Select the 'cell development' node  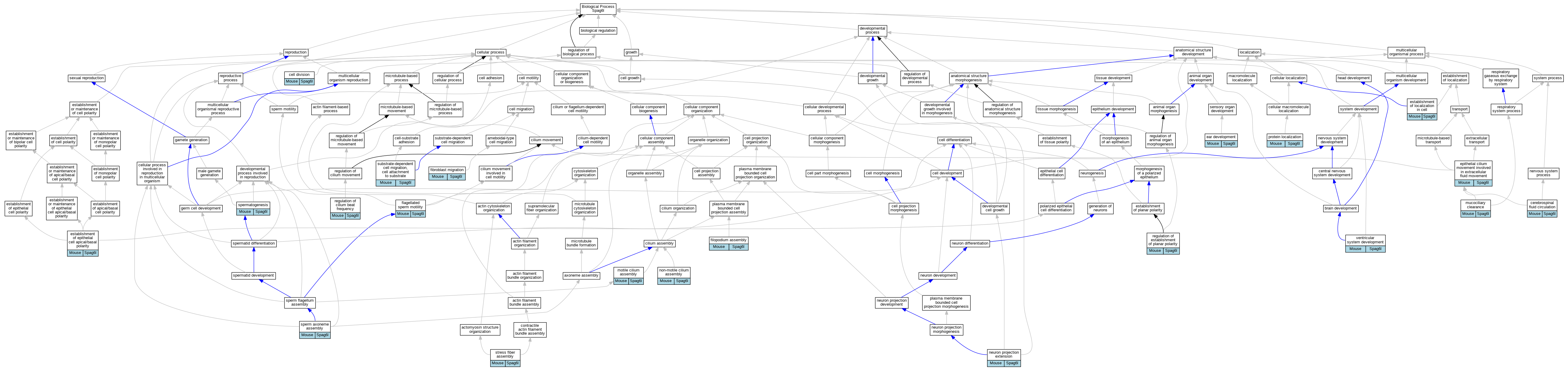tap(947, 174)
